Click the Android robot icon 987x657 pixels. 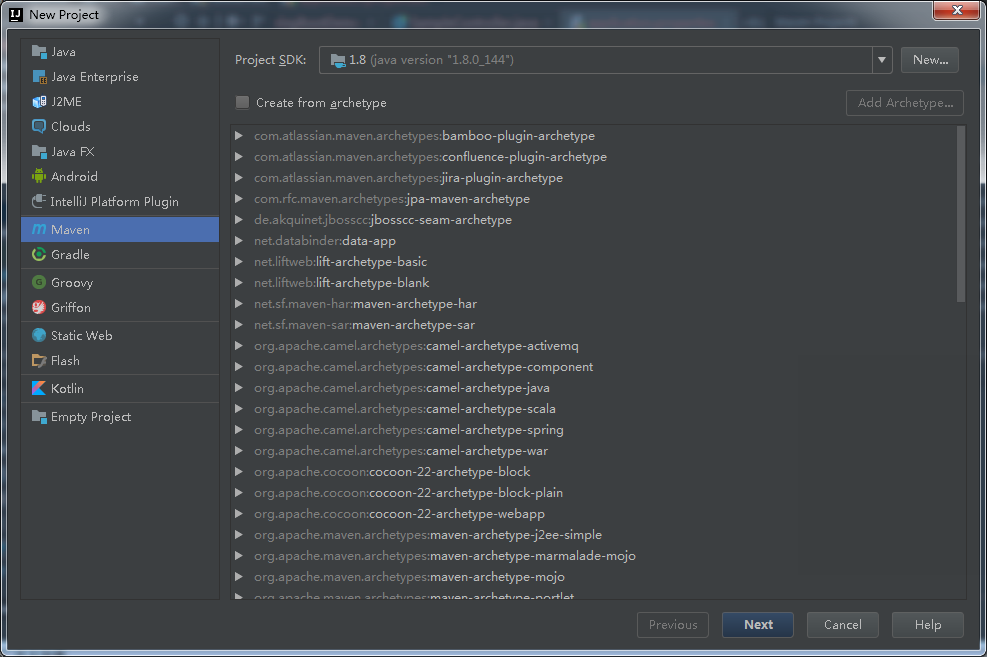click(x=39, y=176)
